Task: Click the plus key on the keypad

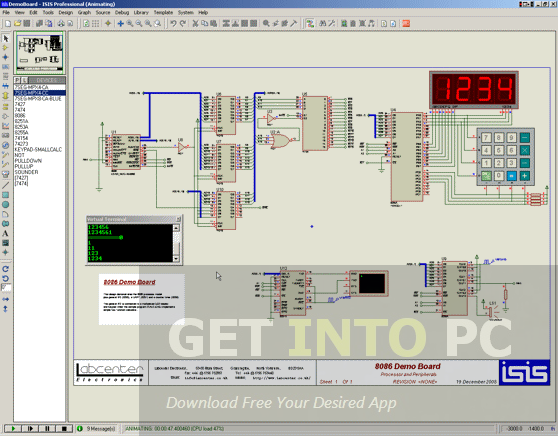Action: click(x=524, y=175)
